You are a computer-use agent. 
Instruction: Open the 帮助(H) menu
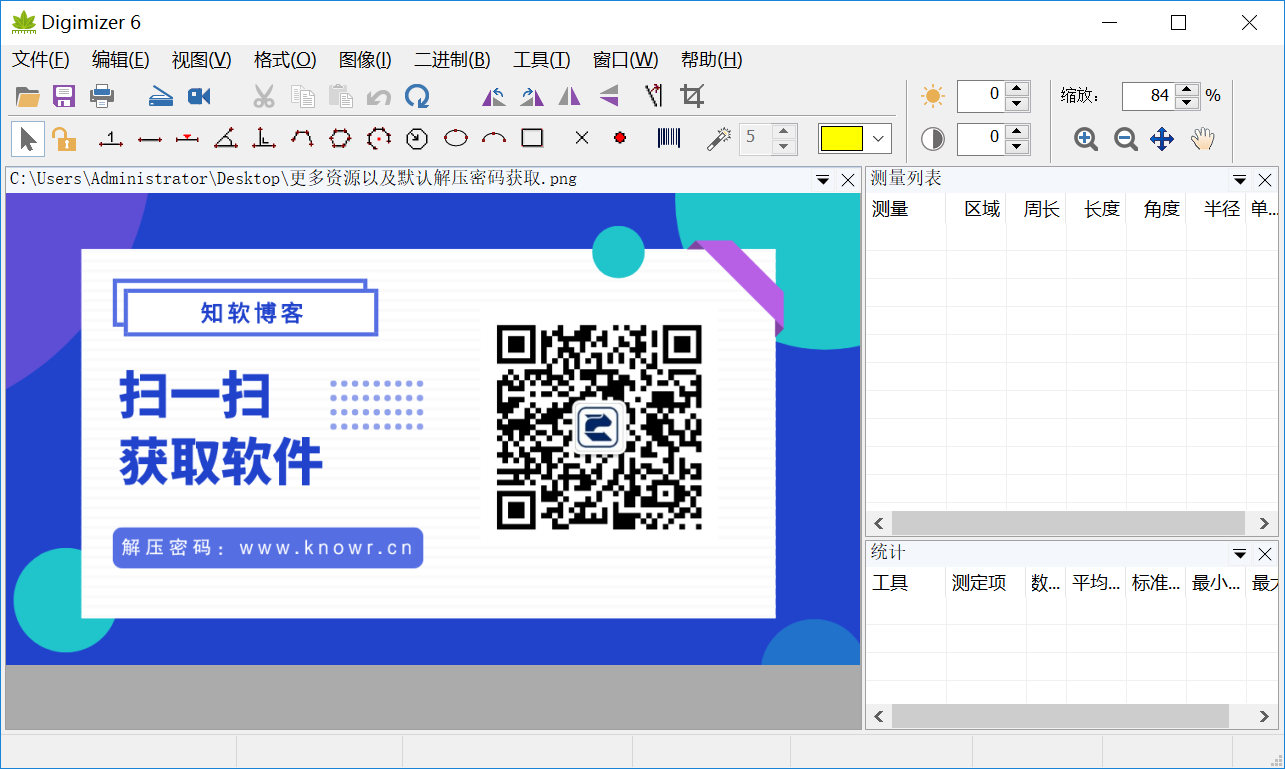712,60
